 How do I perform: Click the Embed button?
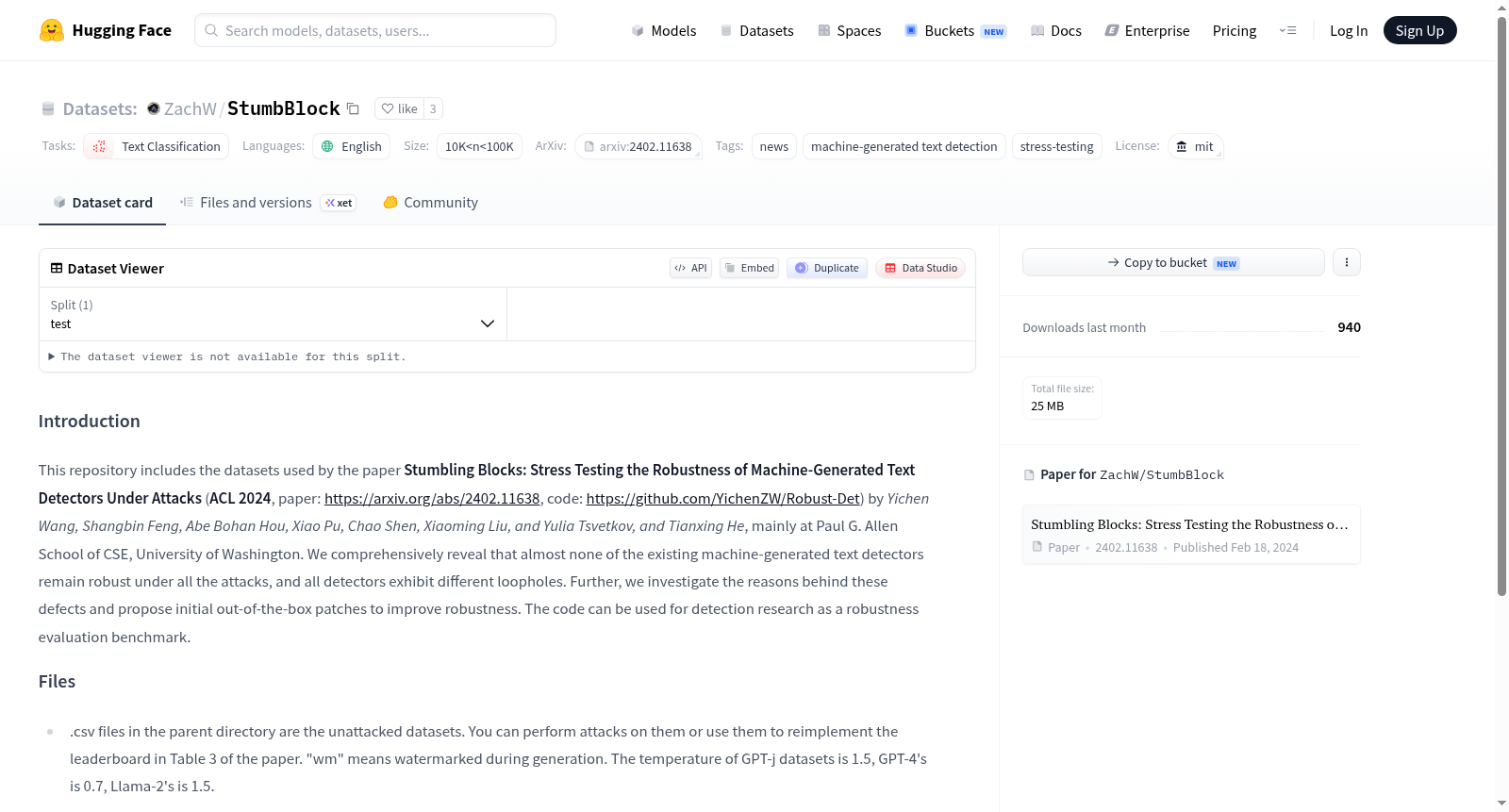(750, 268)
